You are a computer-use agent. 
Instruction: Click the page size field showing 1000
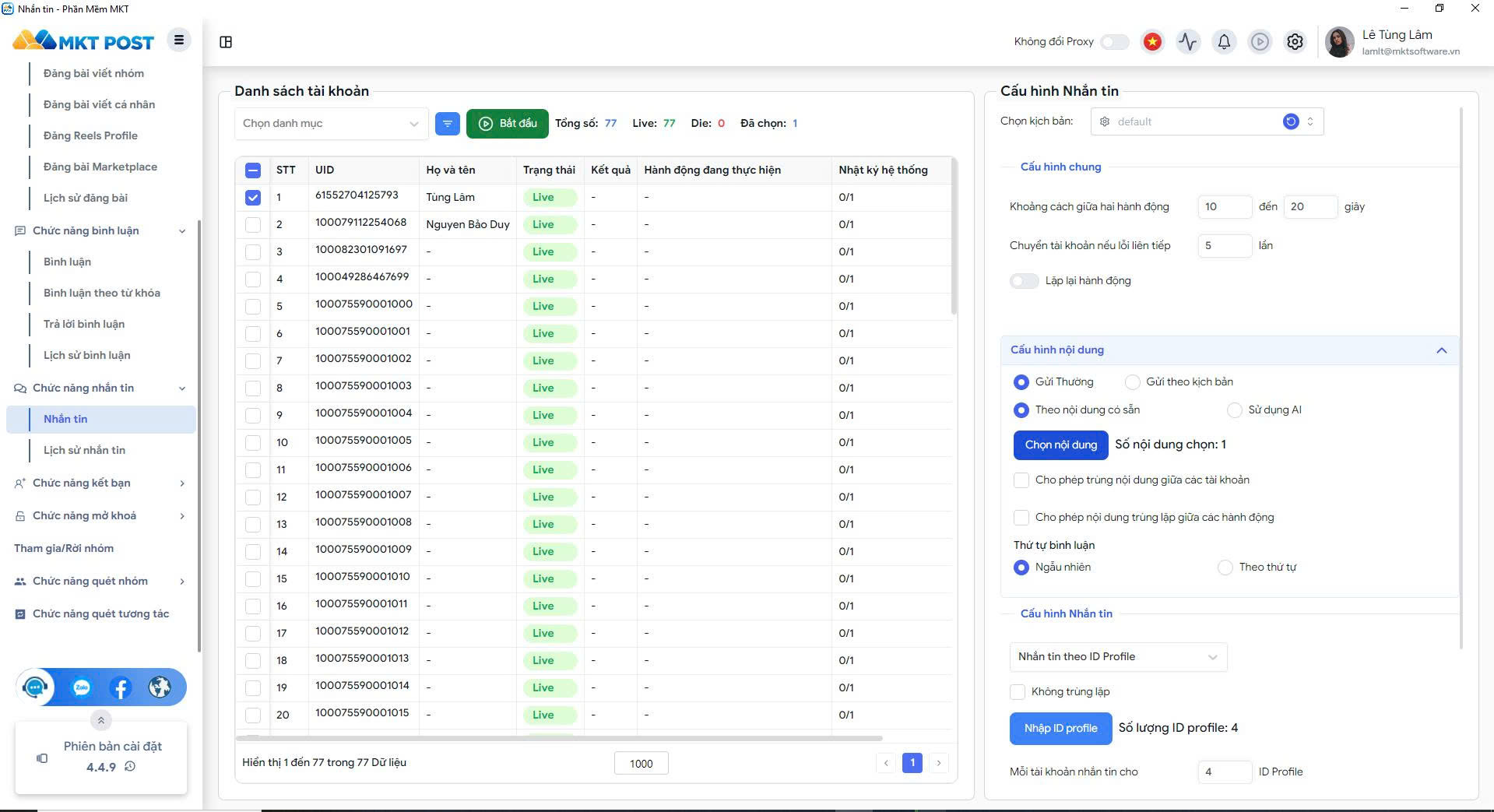pyautogui.click(x=641, y=764)
